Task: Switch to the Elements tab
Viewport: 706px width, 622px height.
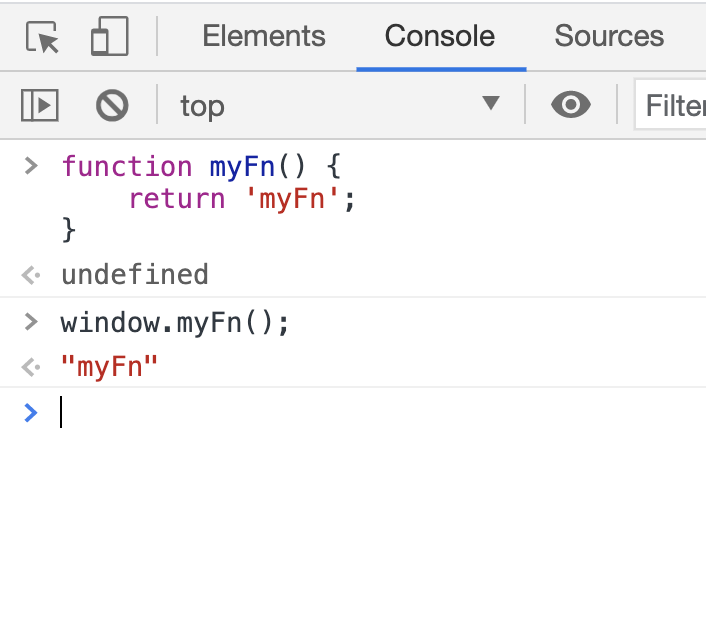Action: click(x=264, y=36)
